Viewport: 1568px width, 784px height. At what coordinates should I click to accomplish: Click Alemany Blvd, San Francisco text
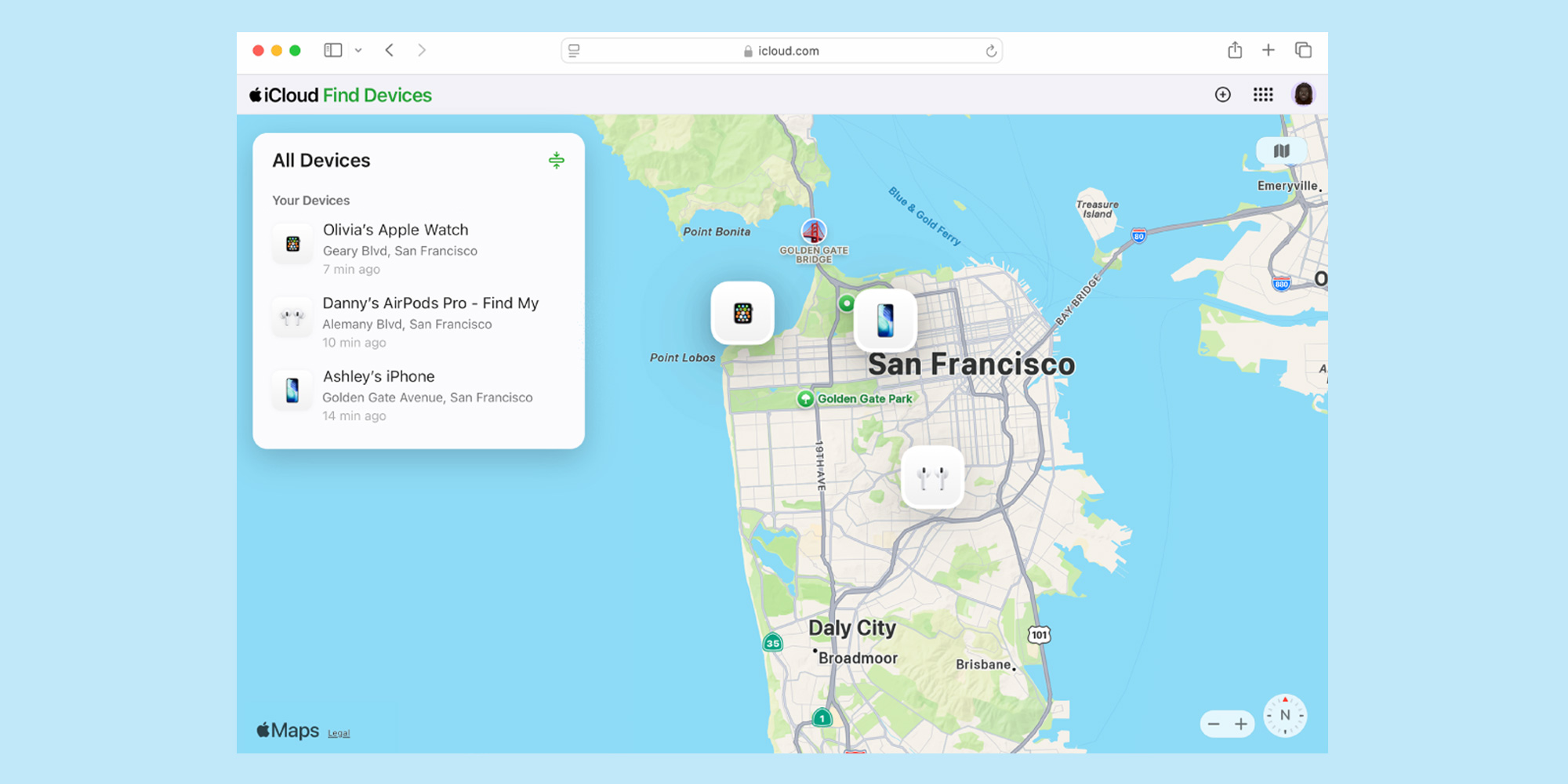pos(407,325)
